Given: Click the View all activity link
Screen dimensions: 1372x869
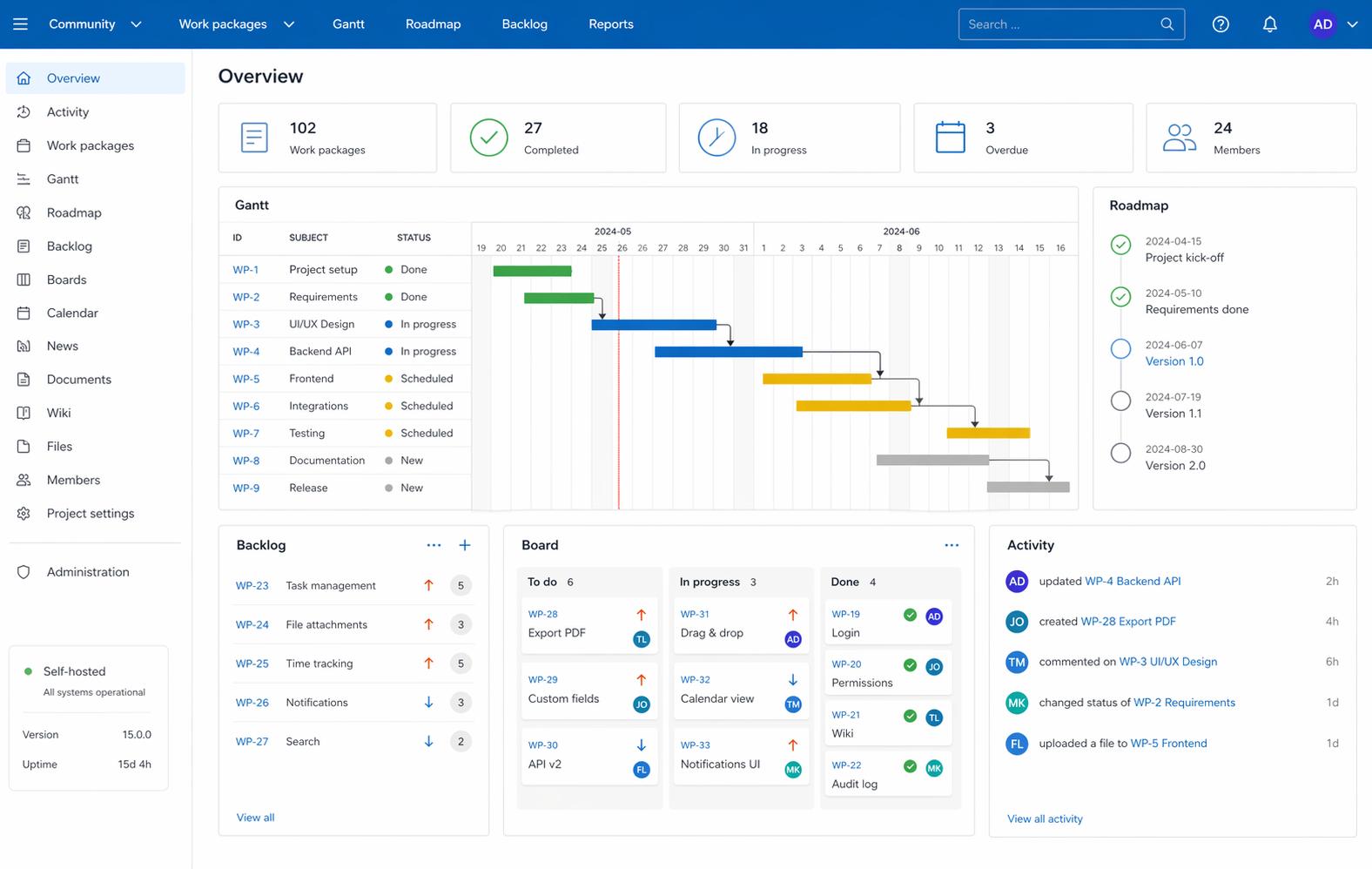Looking at the screenshot, I should click(1045, 818).
